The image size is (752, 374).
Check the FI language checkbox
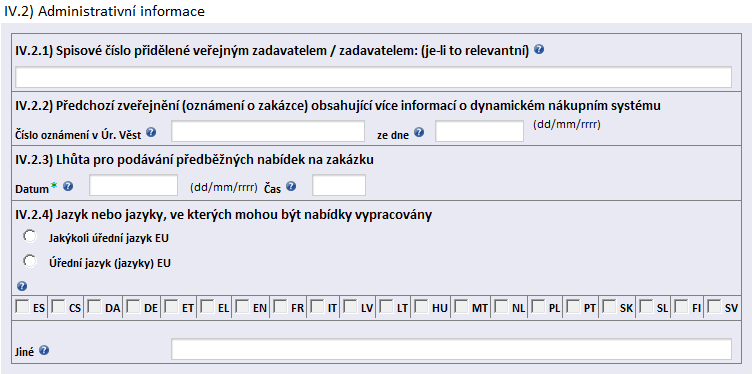tap(681, 306)
